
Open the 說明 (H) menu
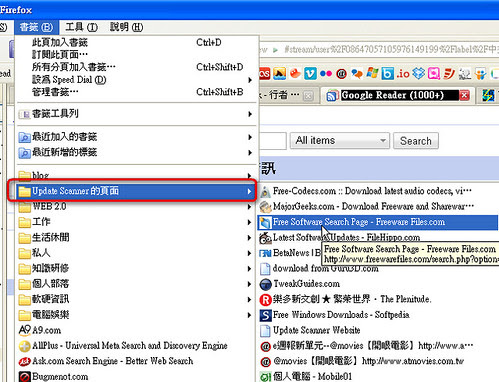[x=126, y=27]
